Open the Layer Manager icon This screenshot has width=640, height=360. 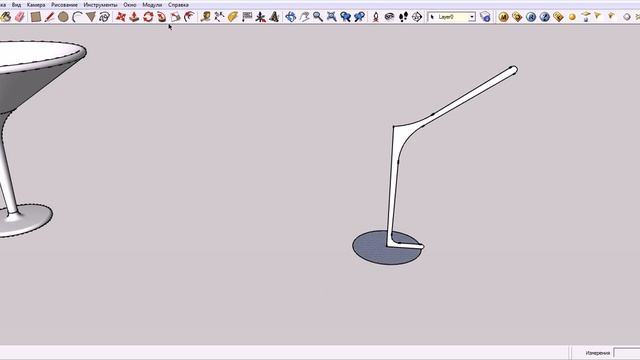click(485, 17)
